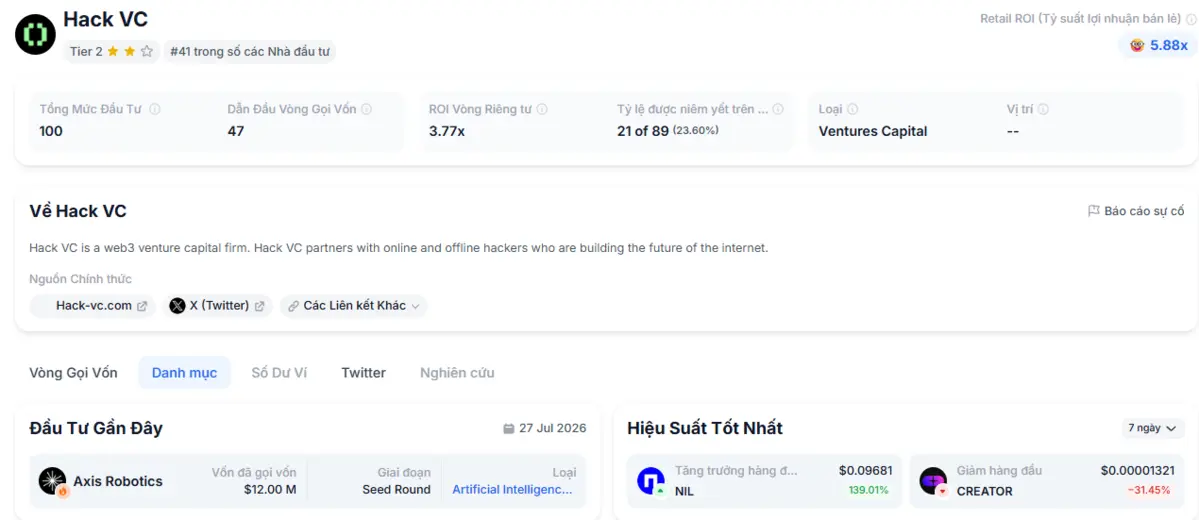Click the info icon beside Loại
Screen dimensions: 1199x520
(853, 109)
